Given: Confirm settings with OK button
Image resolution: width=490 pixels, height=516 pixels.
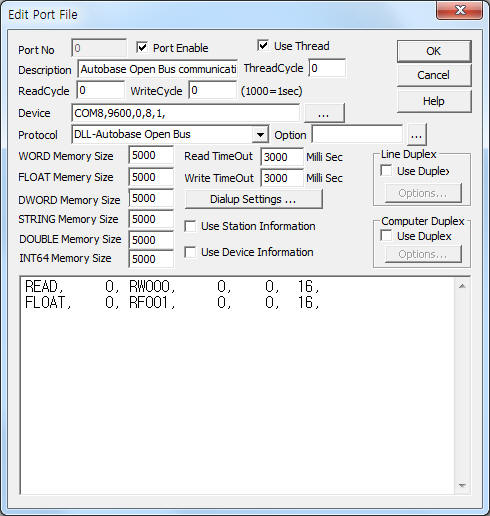Looking at the screenshot, I should [x=434, y=51].
